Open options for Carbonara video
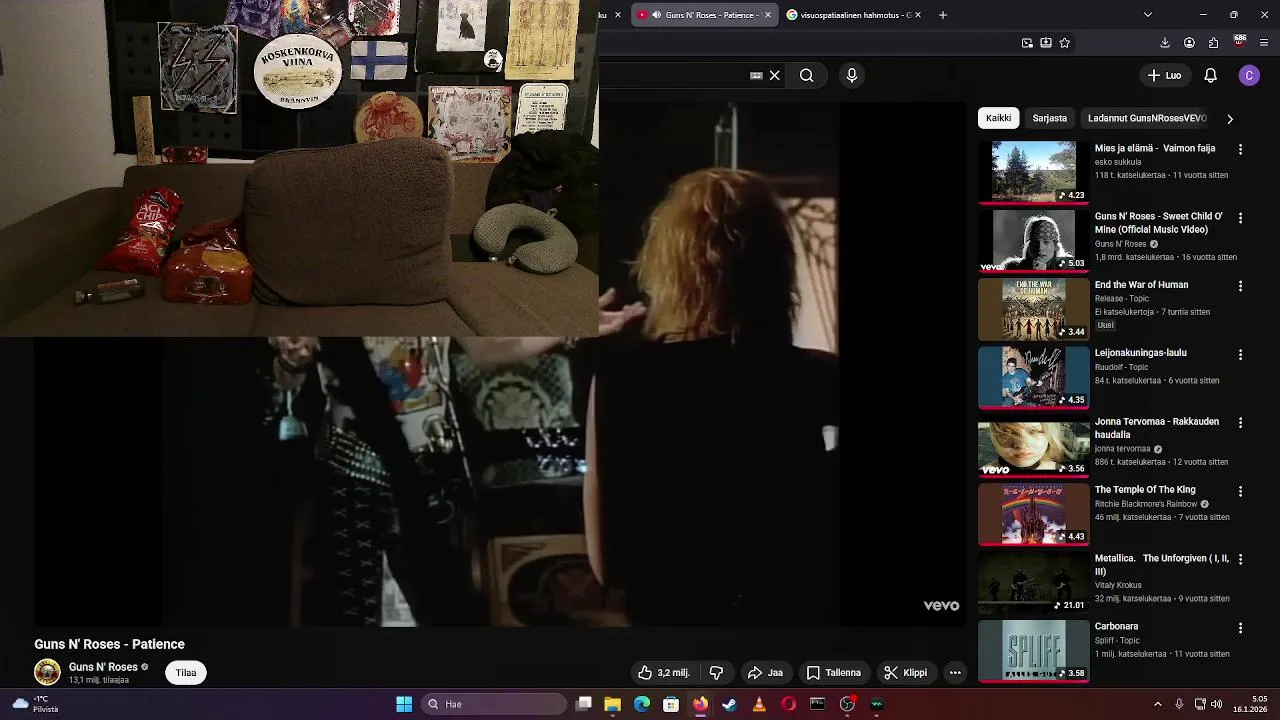The width and height of the screenshot is (1280, 720). [x=1240, y=628]
